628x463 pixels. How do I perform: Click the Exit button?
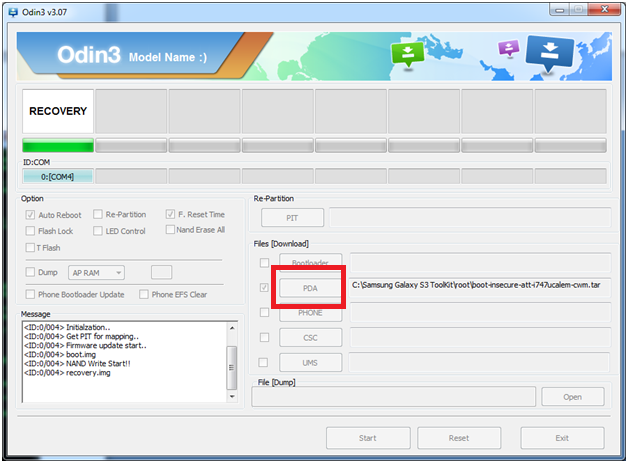click(562, 438)
